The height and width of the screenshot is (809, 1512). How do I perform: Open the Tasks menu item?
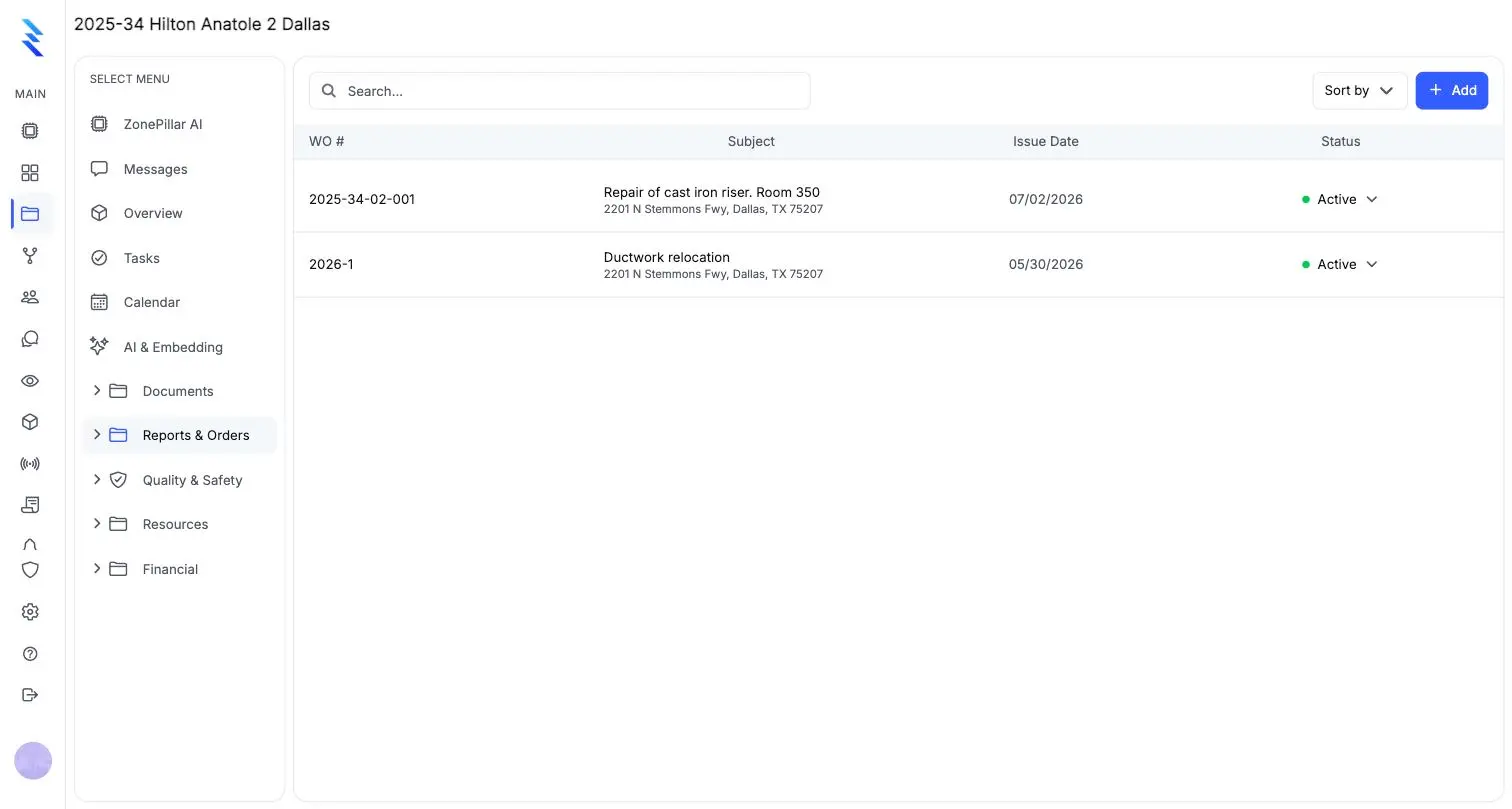pos(179,258)
